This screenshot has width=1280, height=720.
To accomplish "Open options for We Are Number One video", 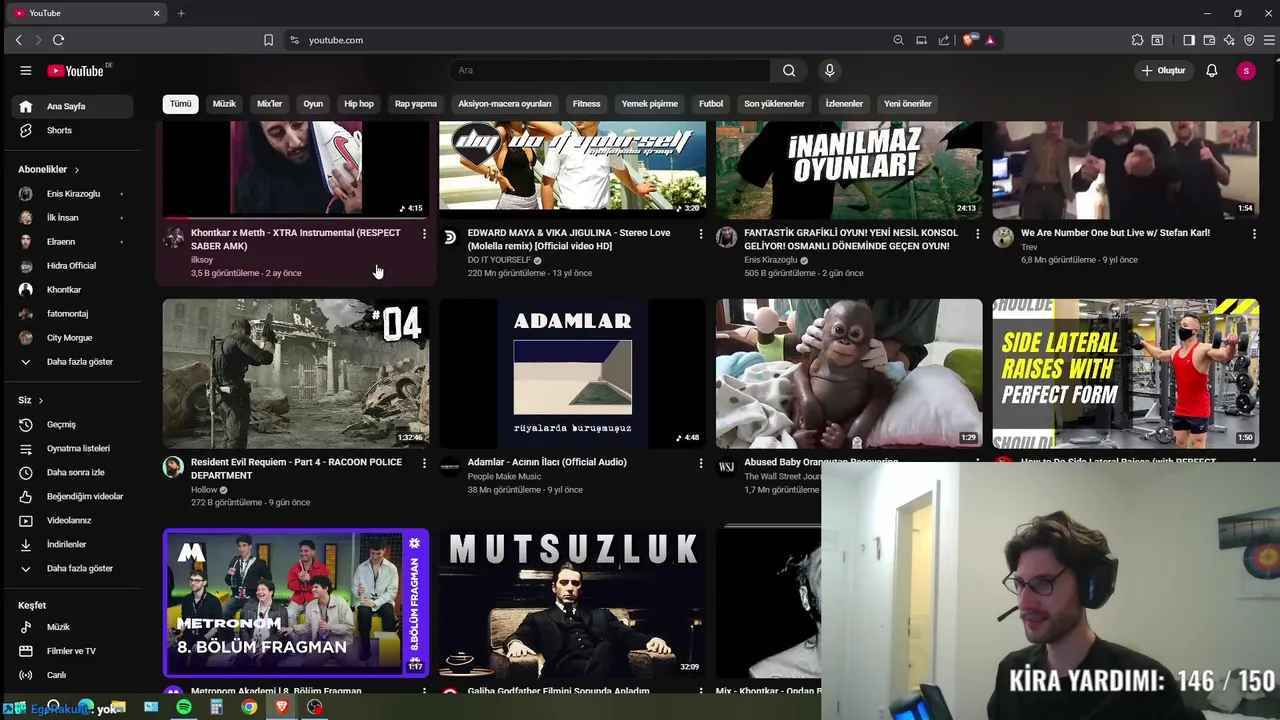I will [1254, 234].
